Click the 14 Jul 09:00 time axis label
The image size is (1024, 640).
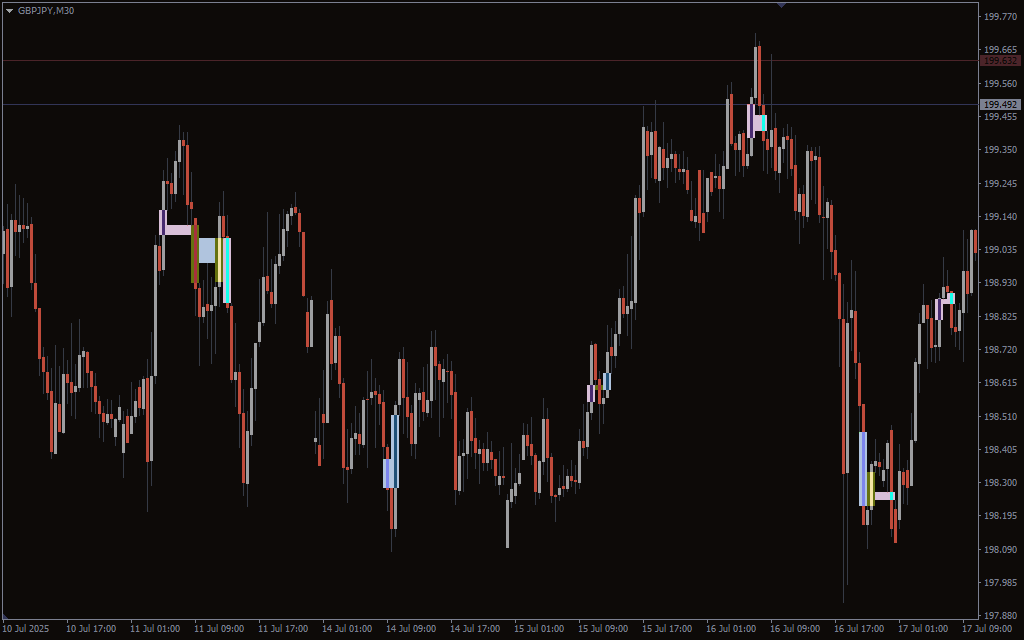click(412, 629)
